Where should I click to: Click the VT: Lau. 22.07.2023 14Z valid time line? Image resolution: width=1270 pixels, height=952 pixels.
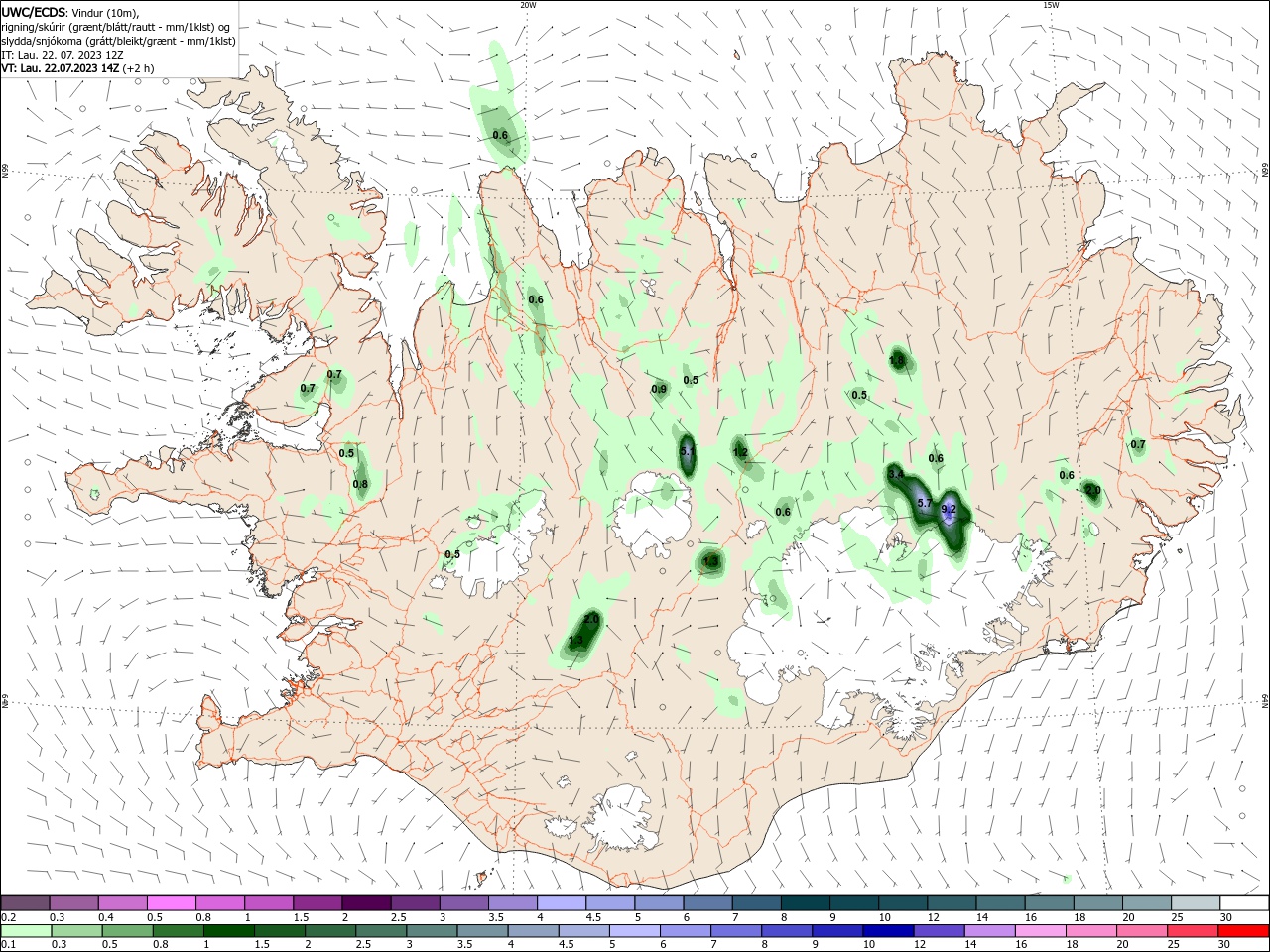[77, 68]
